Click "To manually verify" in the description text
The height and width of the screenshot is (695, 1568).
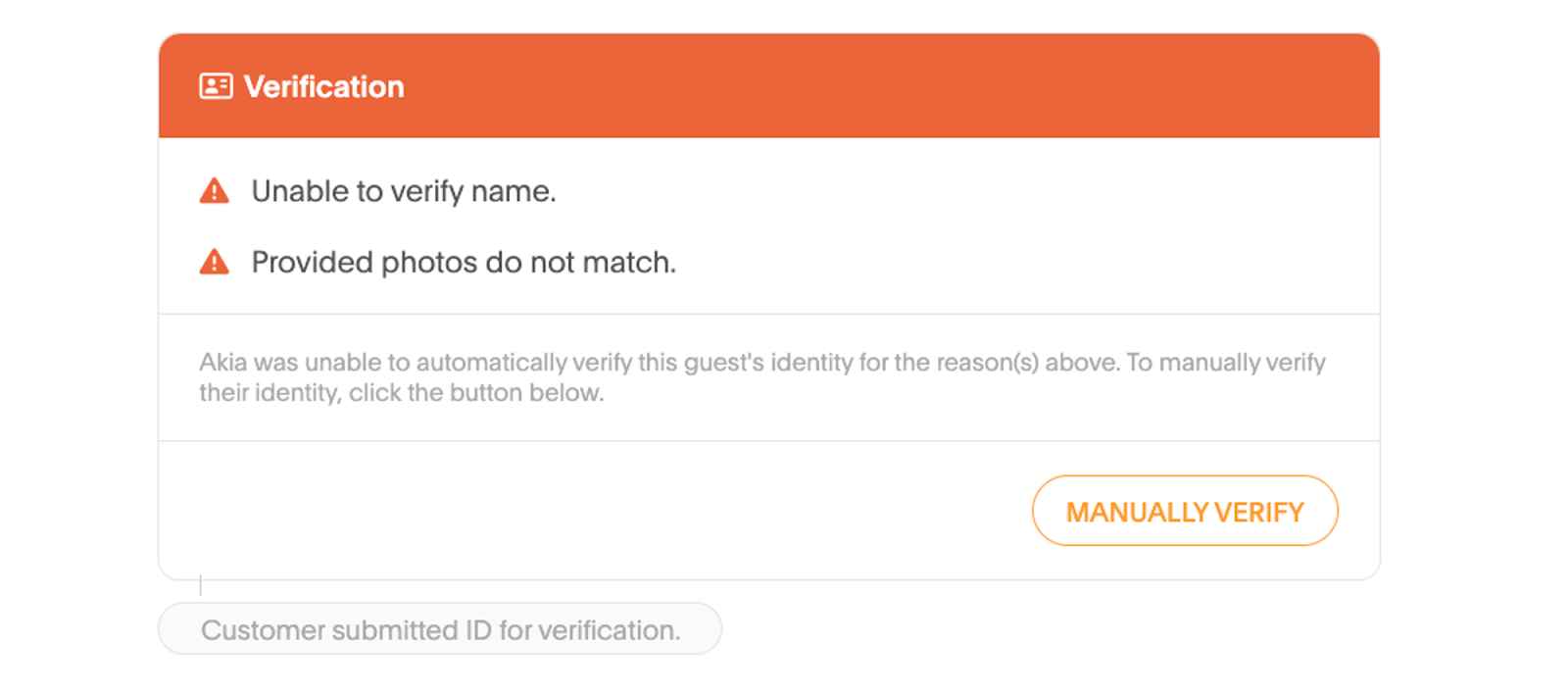pyautogui.click(x=1226, y=363)
